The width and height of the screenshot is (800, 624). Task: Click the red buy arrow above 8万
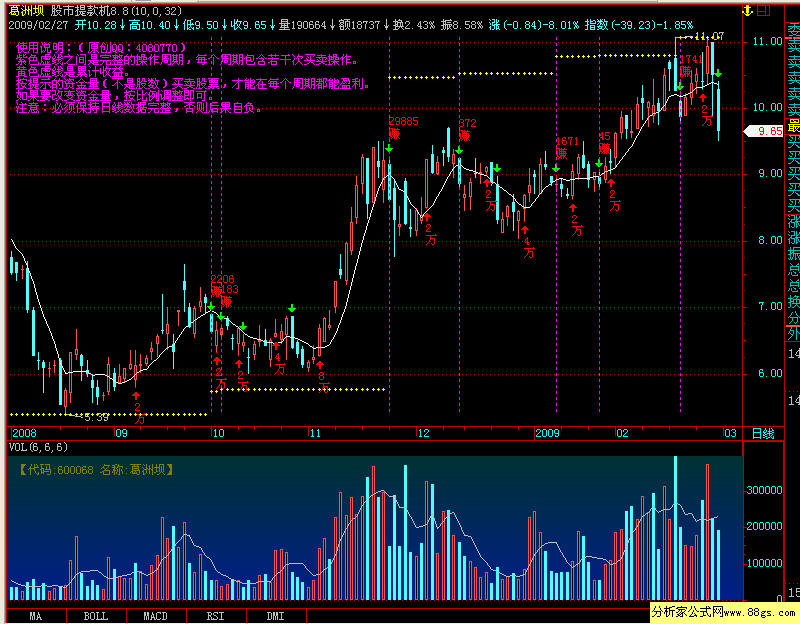(x=320, y=364)
